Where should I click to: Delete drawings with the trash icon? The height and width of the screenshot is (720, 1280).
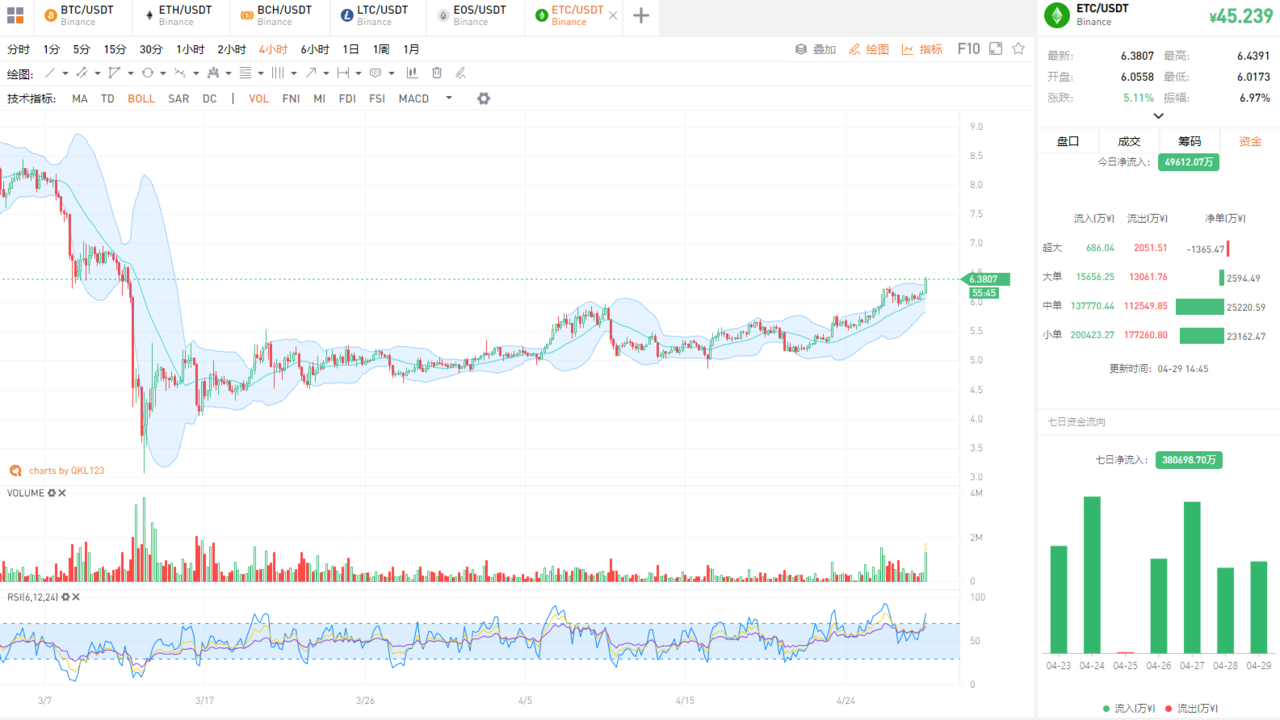pyautogui.click(x=437, y=73)
